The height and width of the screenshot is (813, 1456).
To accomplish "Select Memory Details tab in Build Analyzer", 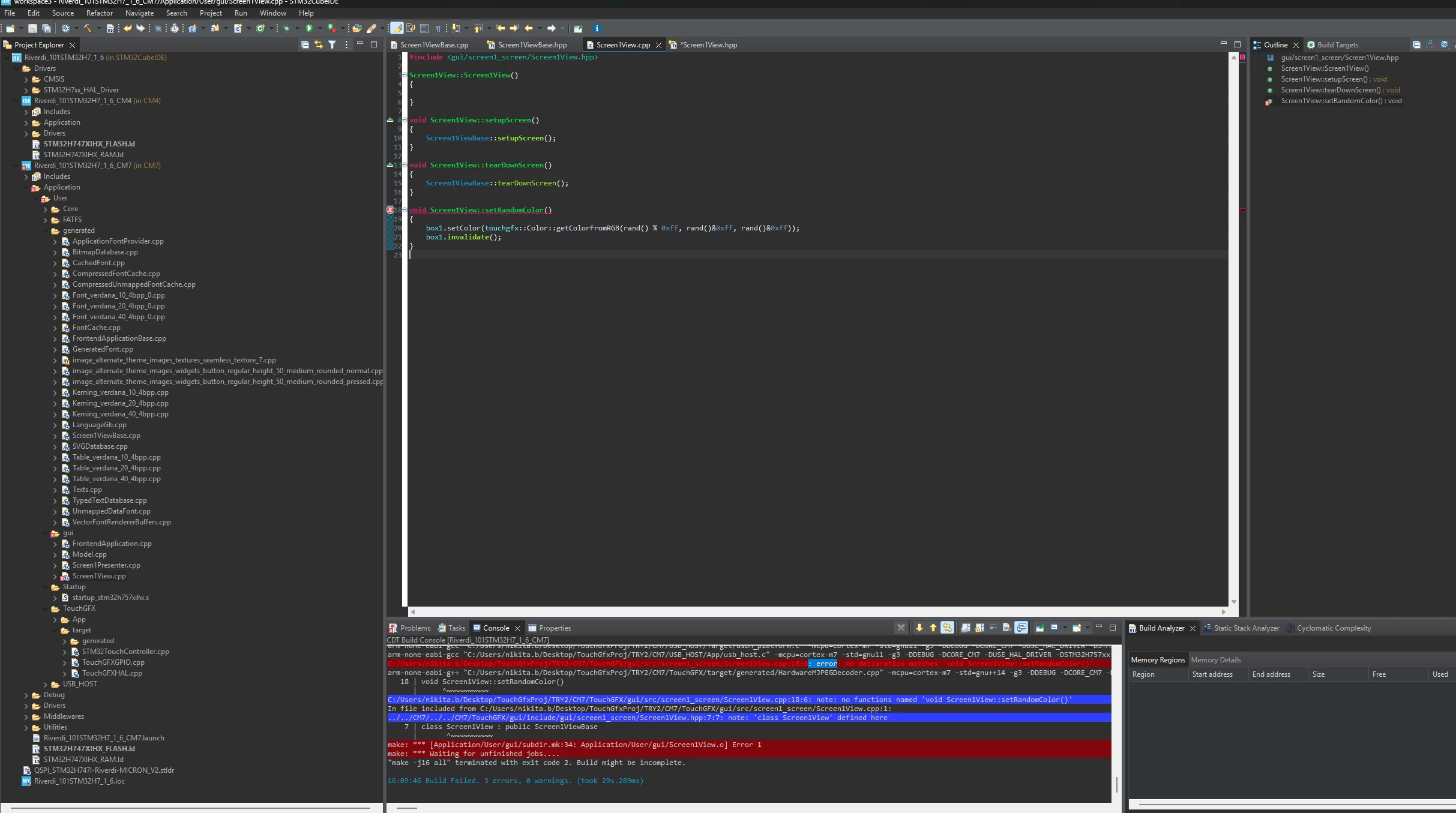I will pyautogui.click(x=1215, y=659).
